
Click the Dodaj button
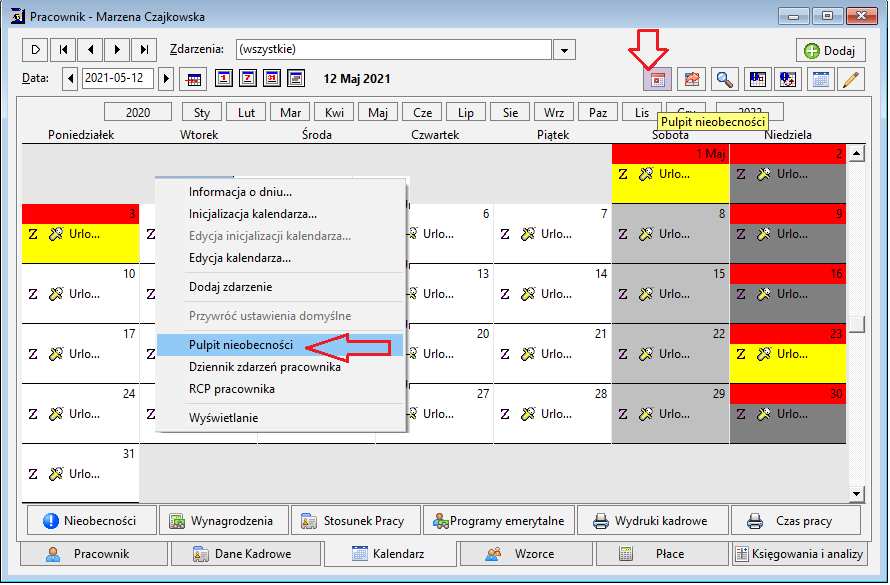830,50
